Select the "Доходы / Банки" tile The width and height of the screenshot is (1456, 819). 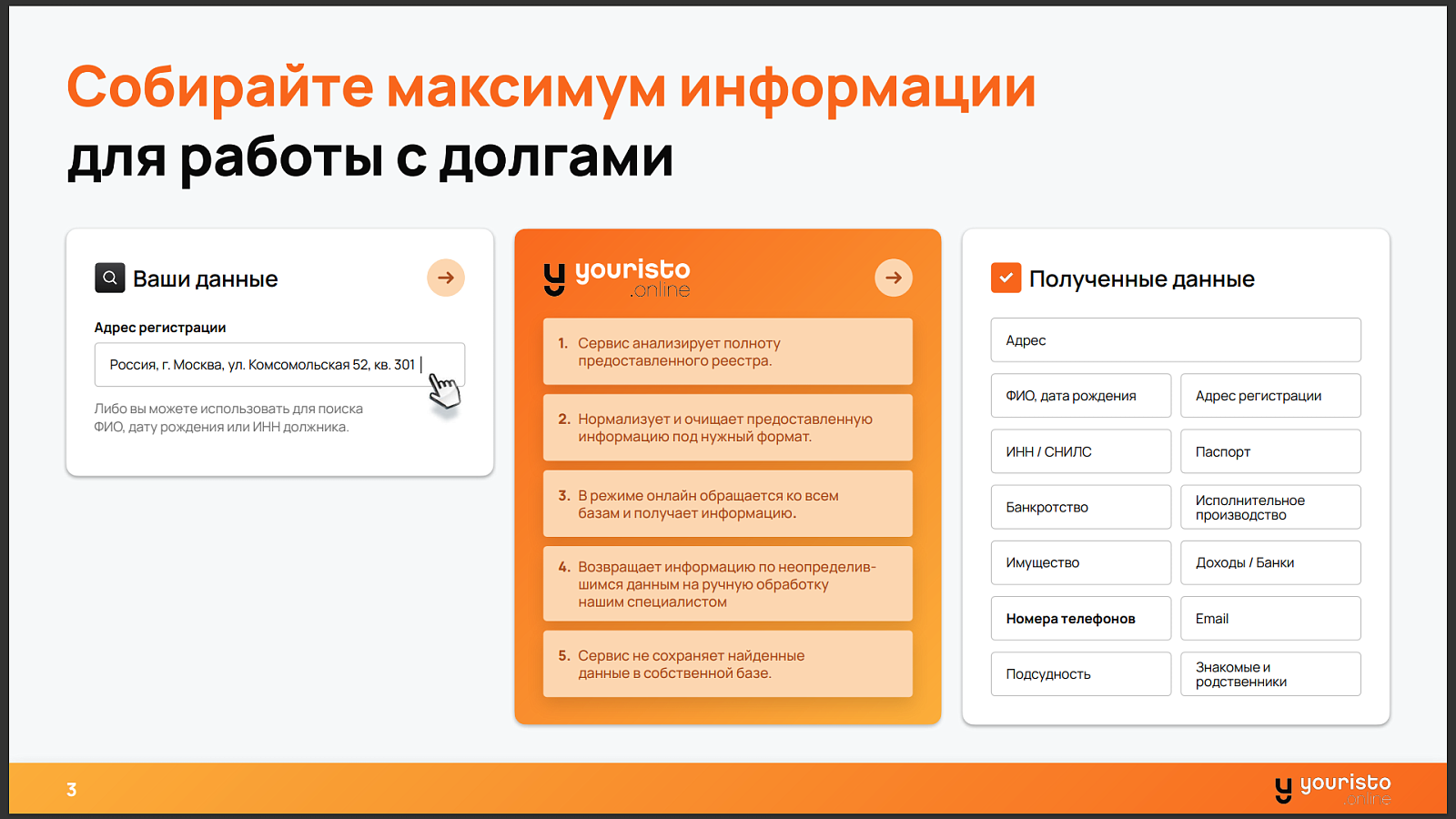[x=1270, y=562]
